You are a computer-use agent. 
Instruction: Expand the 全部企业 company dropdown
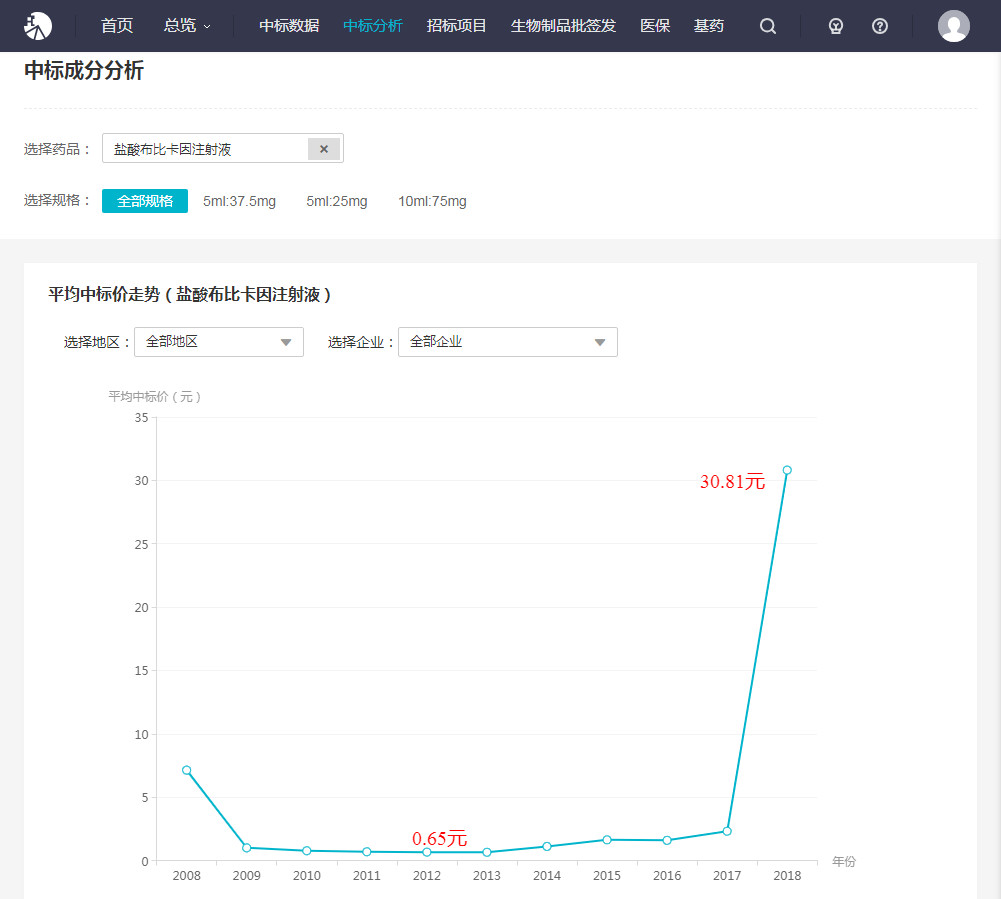[x=507, y=342]
